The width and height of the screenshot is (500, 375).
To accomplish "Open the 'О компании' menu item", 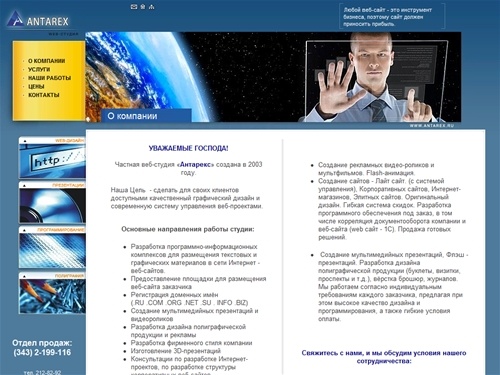I will [47, 61].
